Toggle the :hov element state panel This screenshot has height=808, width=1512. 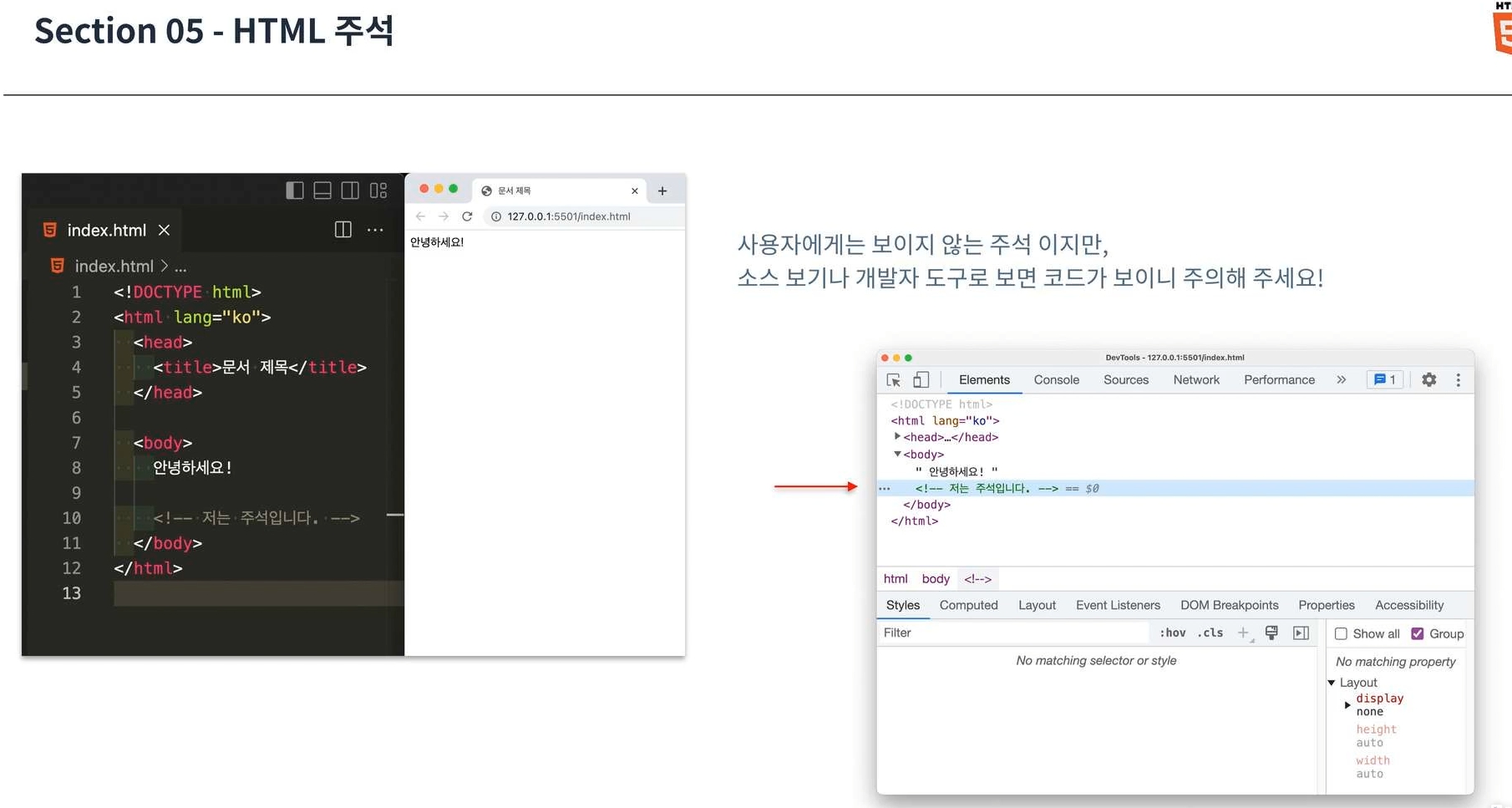tap(1172, 633)
